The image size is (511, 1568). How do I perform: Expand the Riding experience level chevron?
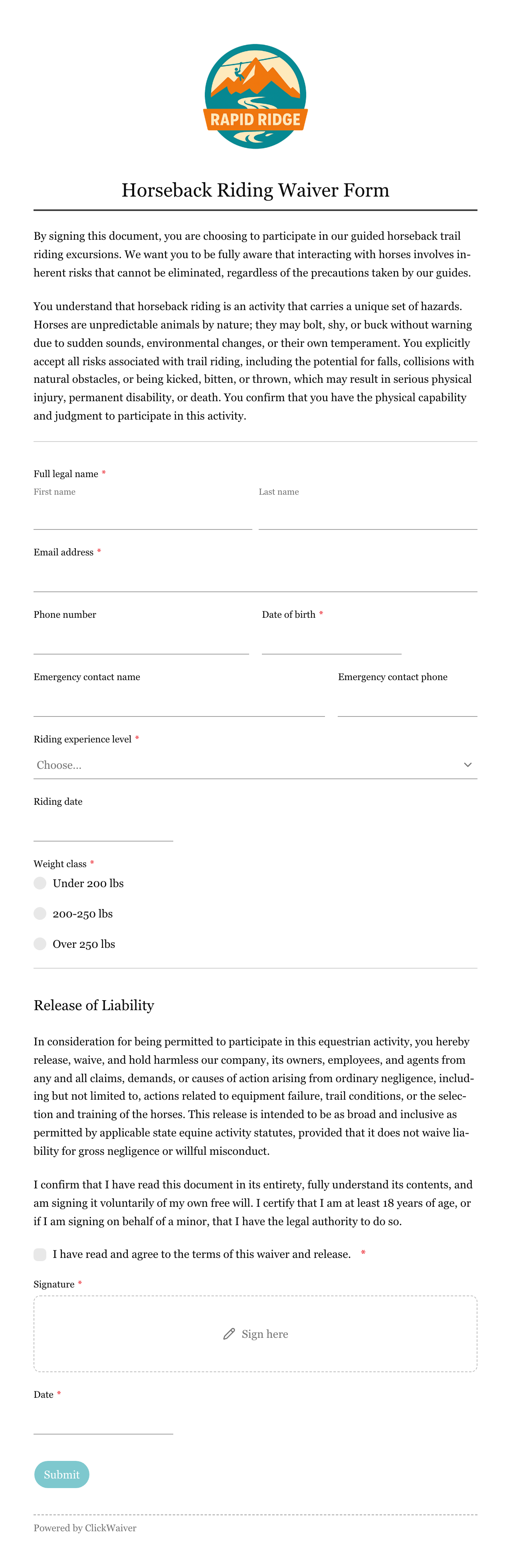pyautogui.click(x=467, y=764)
